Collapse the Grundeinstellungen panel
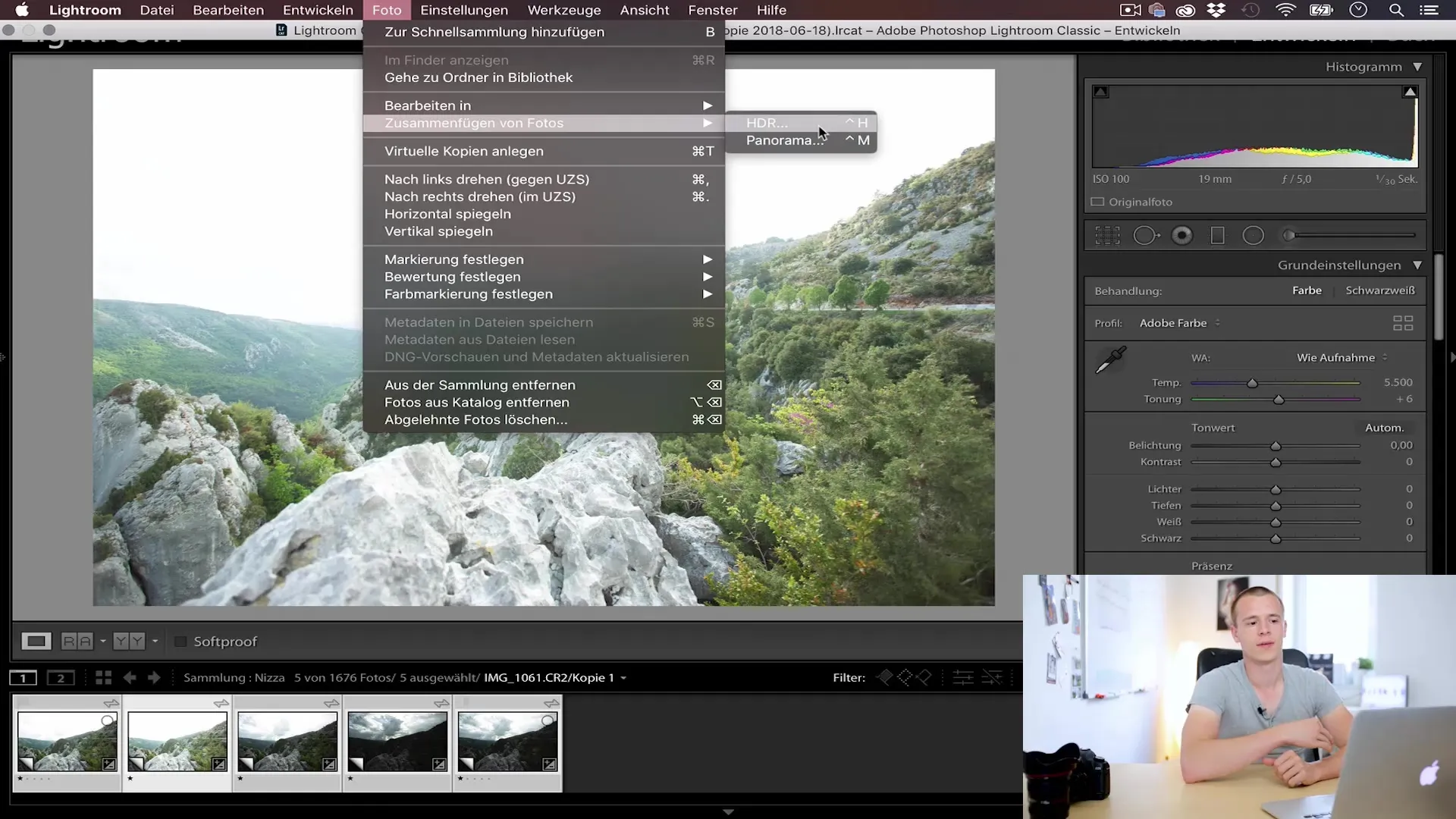 1417,265
